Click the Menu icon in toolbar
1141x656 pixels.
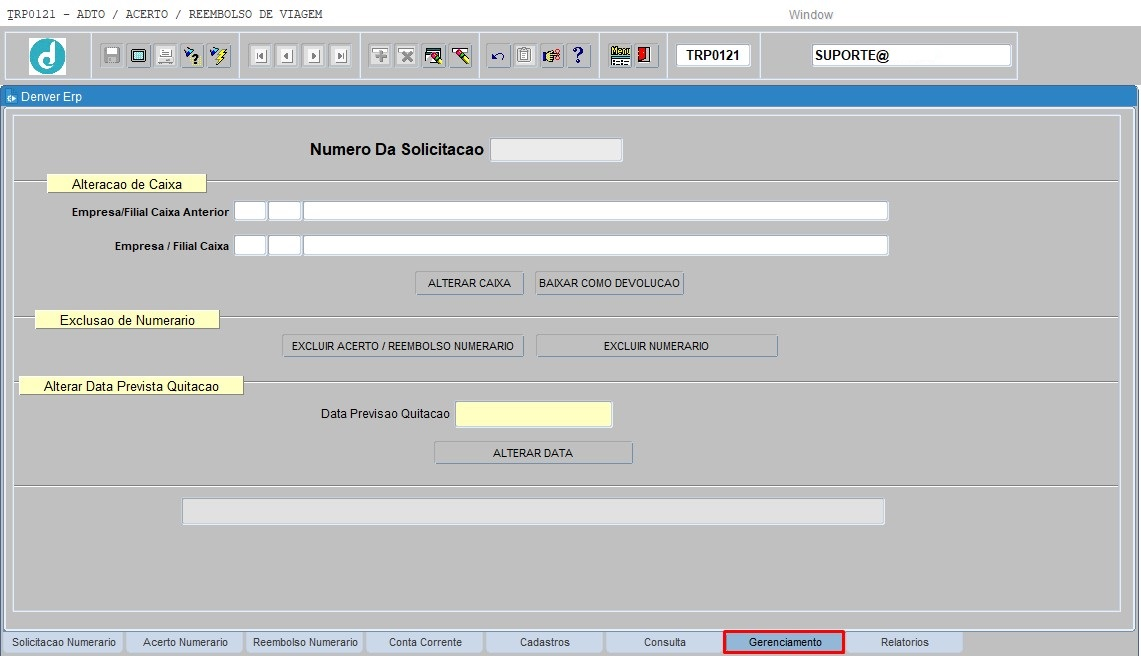pos(620,56)
